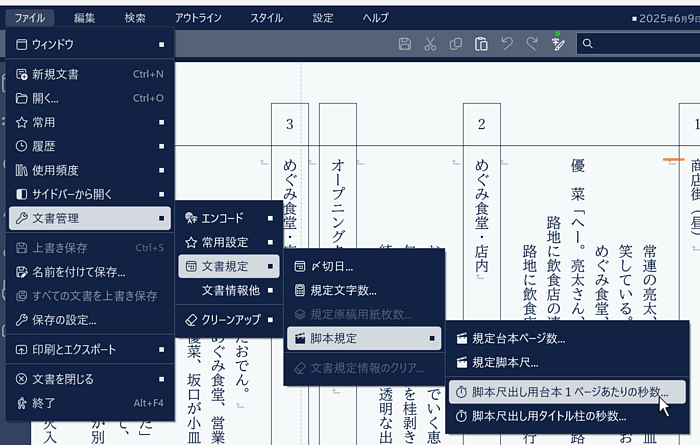Expand the ウィンドウ submenu

point(90,44)
